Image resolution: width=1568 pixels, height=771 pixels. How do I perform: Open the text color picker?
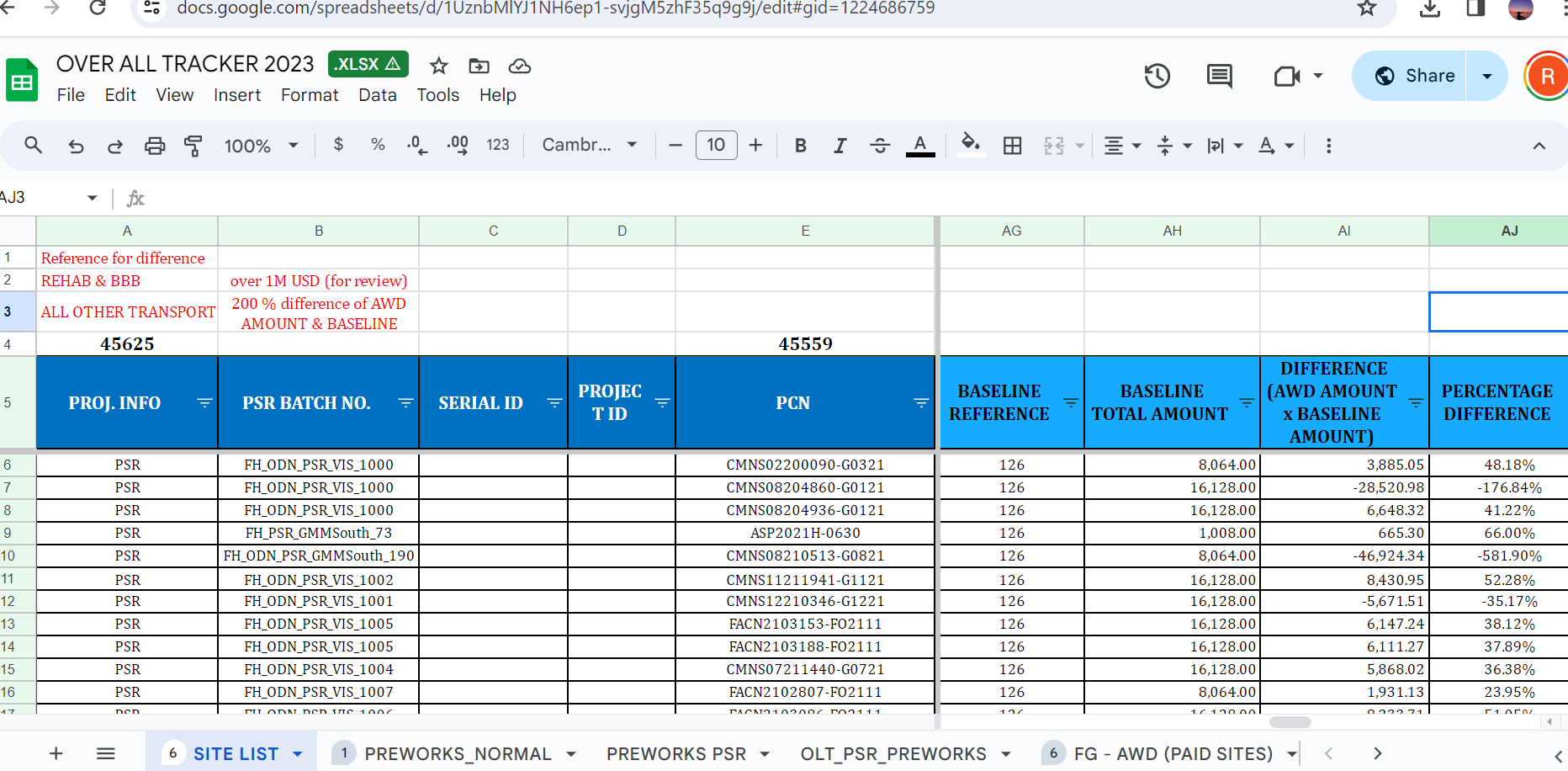pos(920,145)
